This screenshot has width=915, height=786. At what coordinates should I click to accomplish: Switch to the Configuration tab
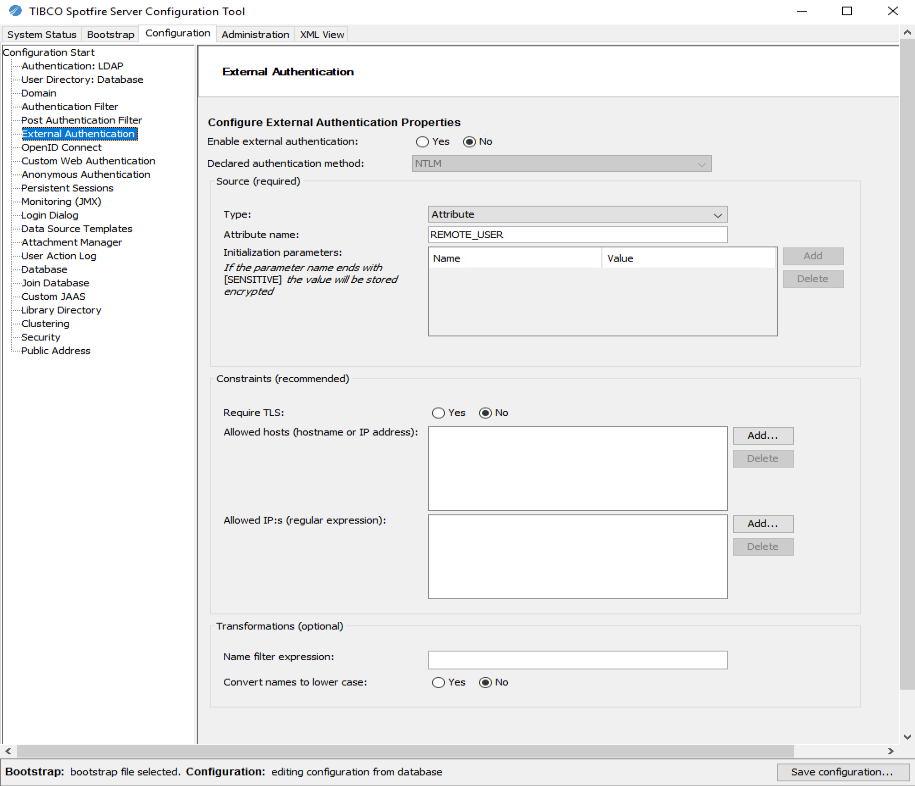(x=177, y=33)
